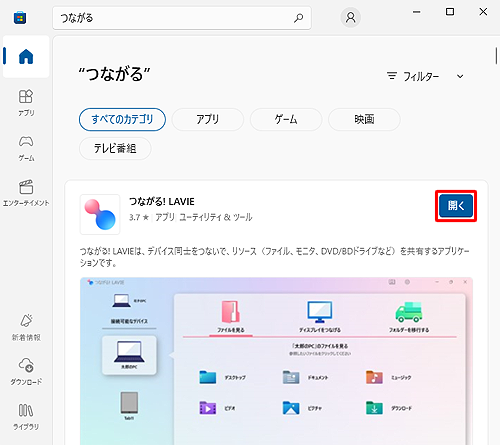
Task: Open the エンターテイメント section in the sidebar
Action: [x=26, y=193]
